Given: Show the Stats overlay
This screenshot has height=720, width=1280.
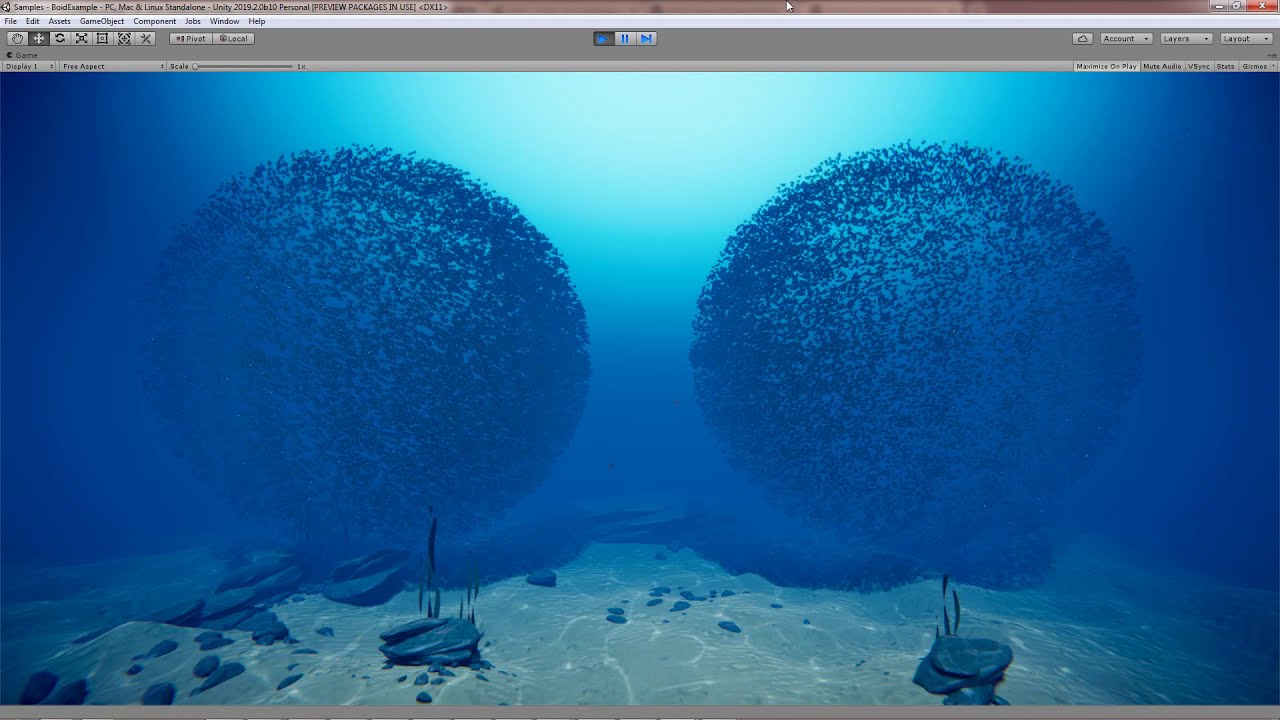Looking at the screenshot, I should point(1224,66).
